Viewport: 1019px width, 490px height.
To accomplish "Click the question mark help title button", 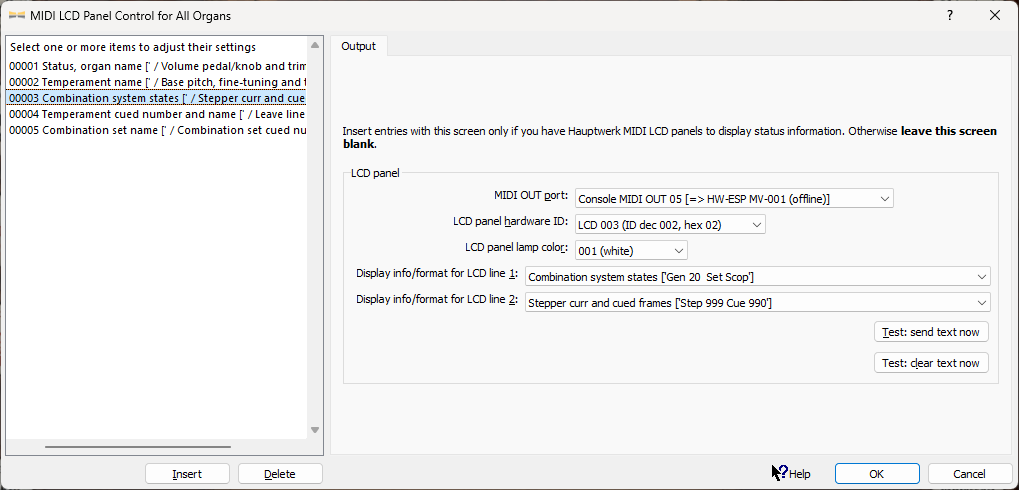I will [x=949, y=15].
